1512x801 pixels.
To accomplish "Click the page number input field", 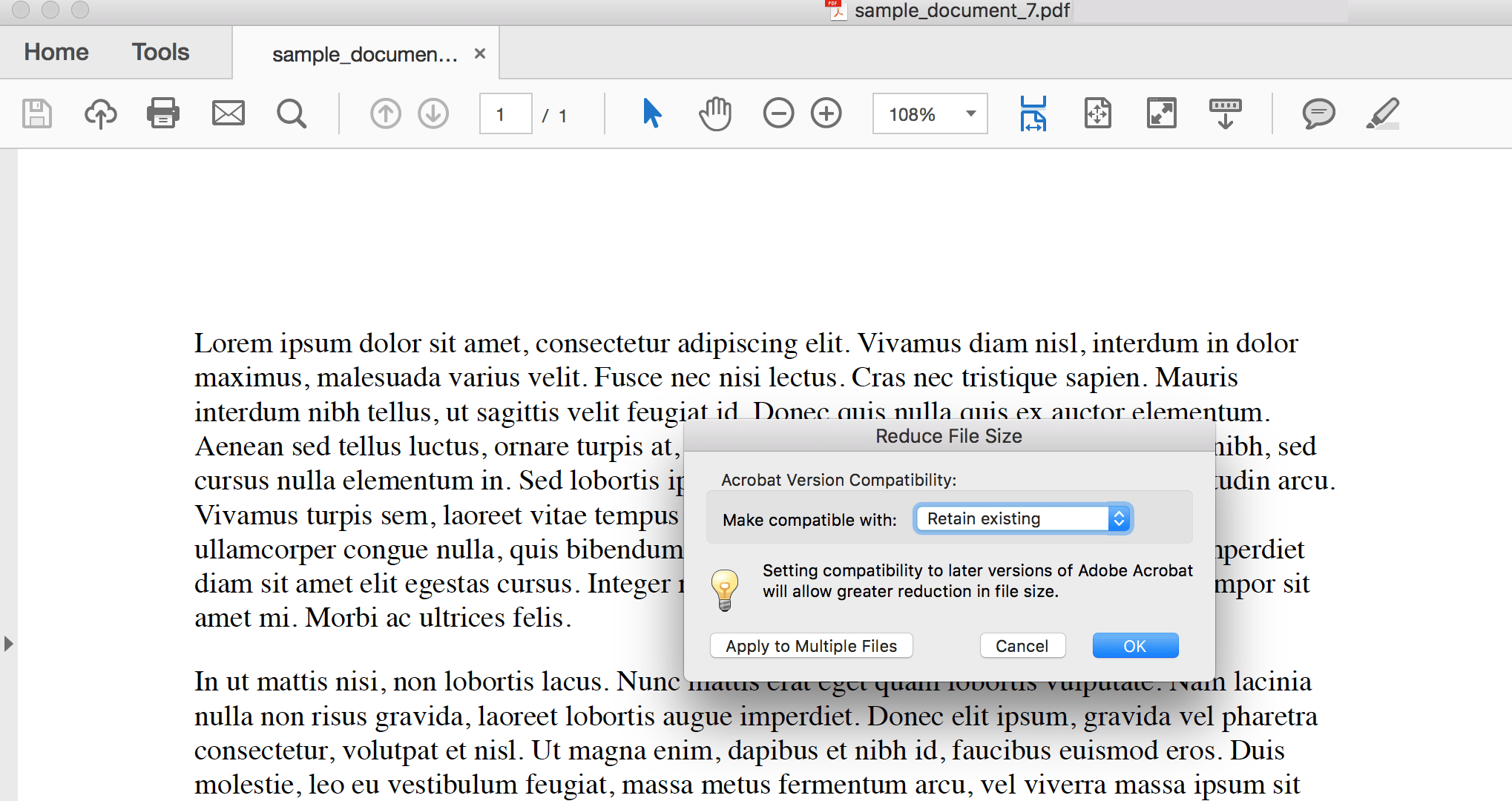I will click(x=505, y=114).
